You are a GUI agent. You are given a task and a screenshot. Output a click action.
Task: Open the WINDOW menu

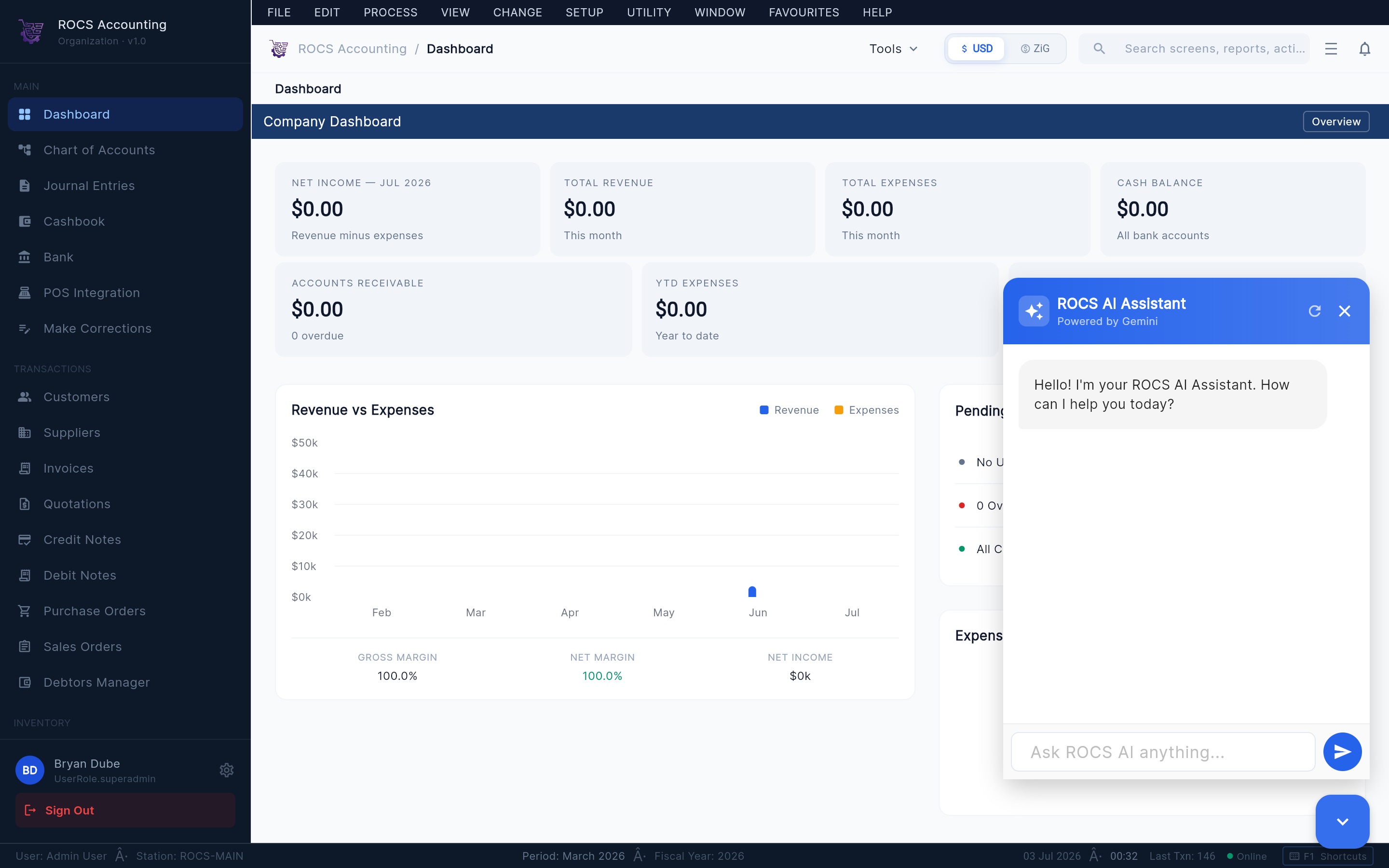[x=720, y=12]
